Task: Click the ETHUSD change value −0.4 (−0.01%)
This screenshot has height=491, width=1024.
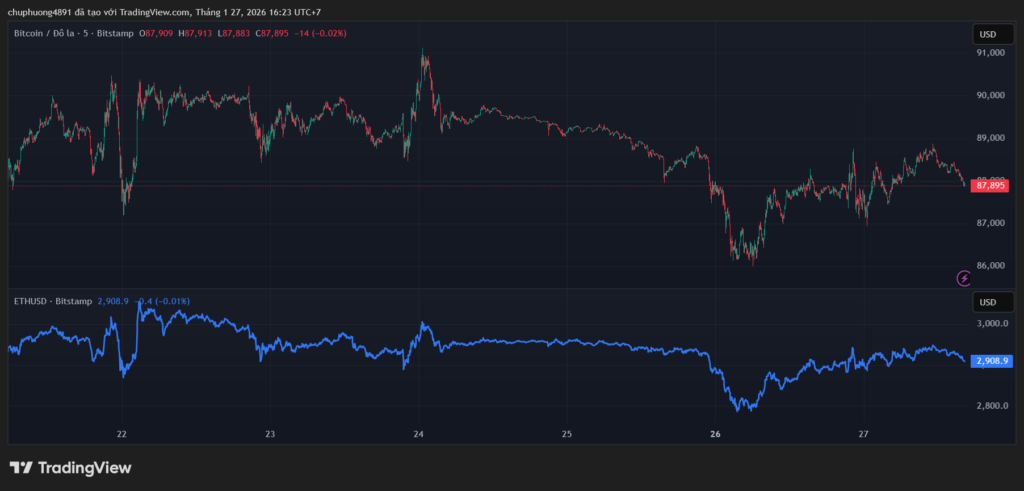Action: click(164, 301)
